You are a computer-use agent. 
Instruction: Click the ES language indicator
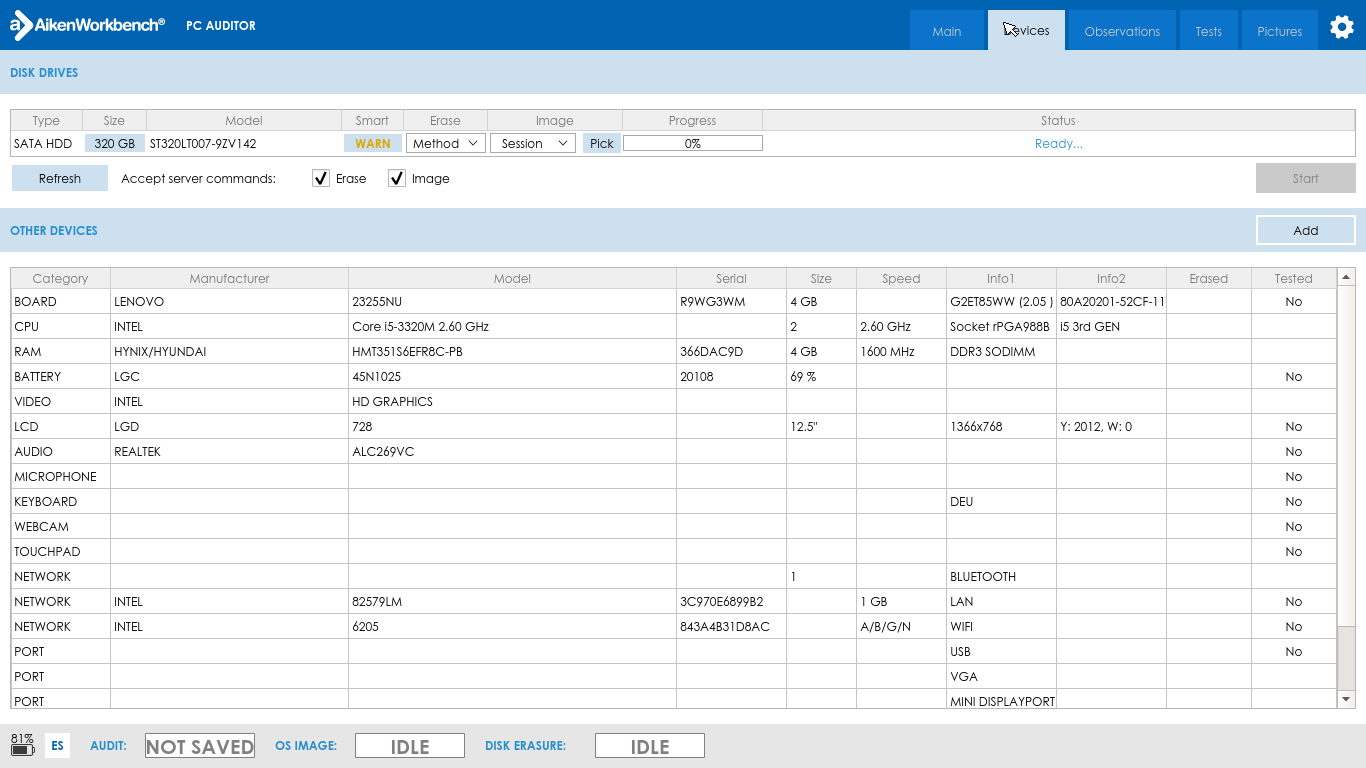pos(58,745)
